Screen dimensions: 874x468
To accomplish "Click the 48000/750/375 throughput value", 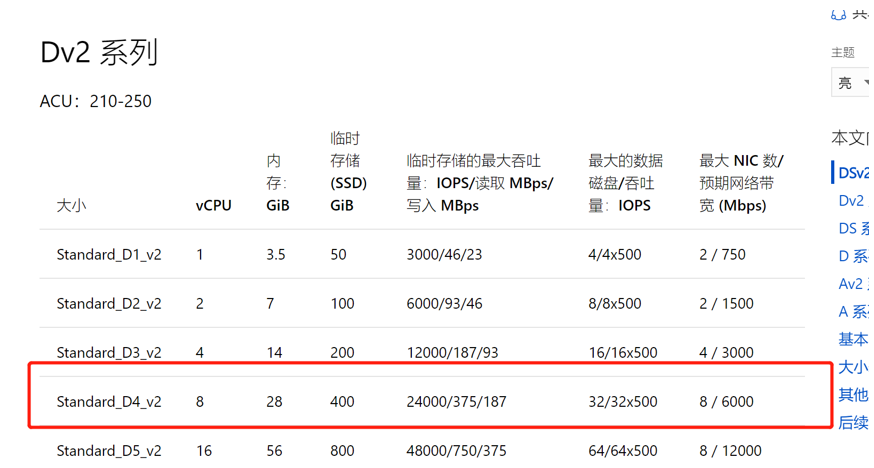I will 457,451.
